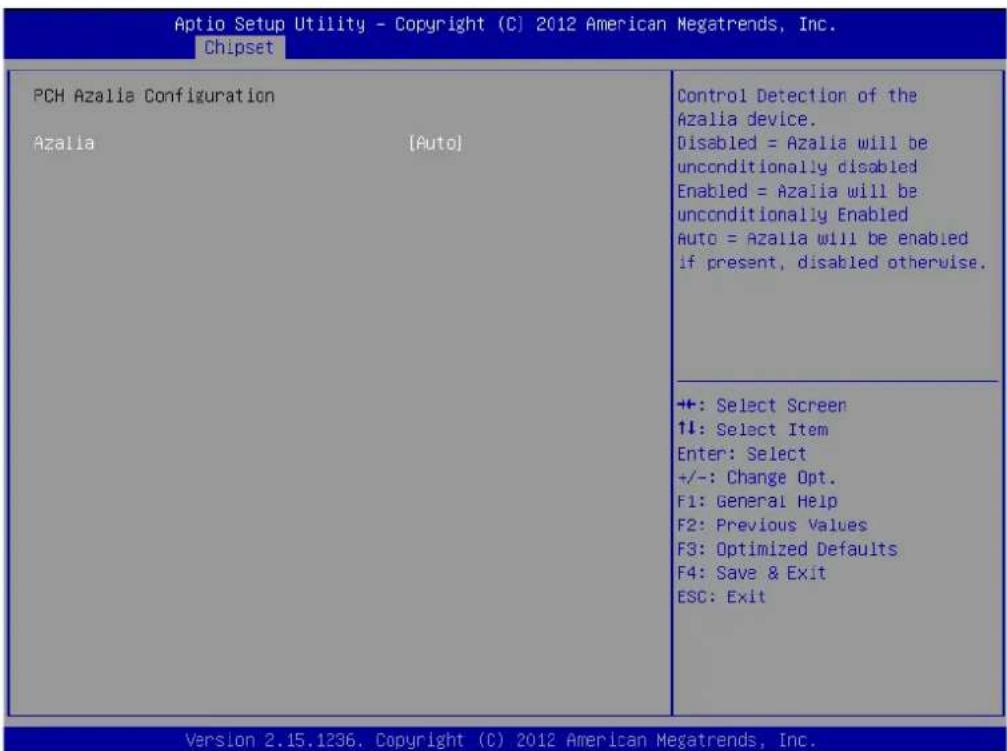
Task: Click the help line starting 'Auto = Azalia'
Action: 822,238
